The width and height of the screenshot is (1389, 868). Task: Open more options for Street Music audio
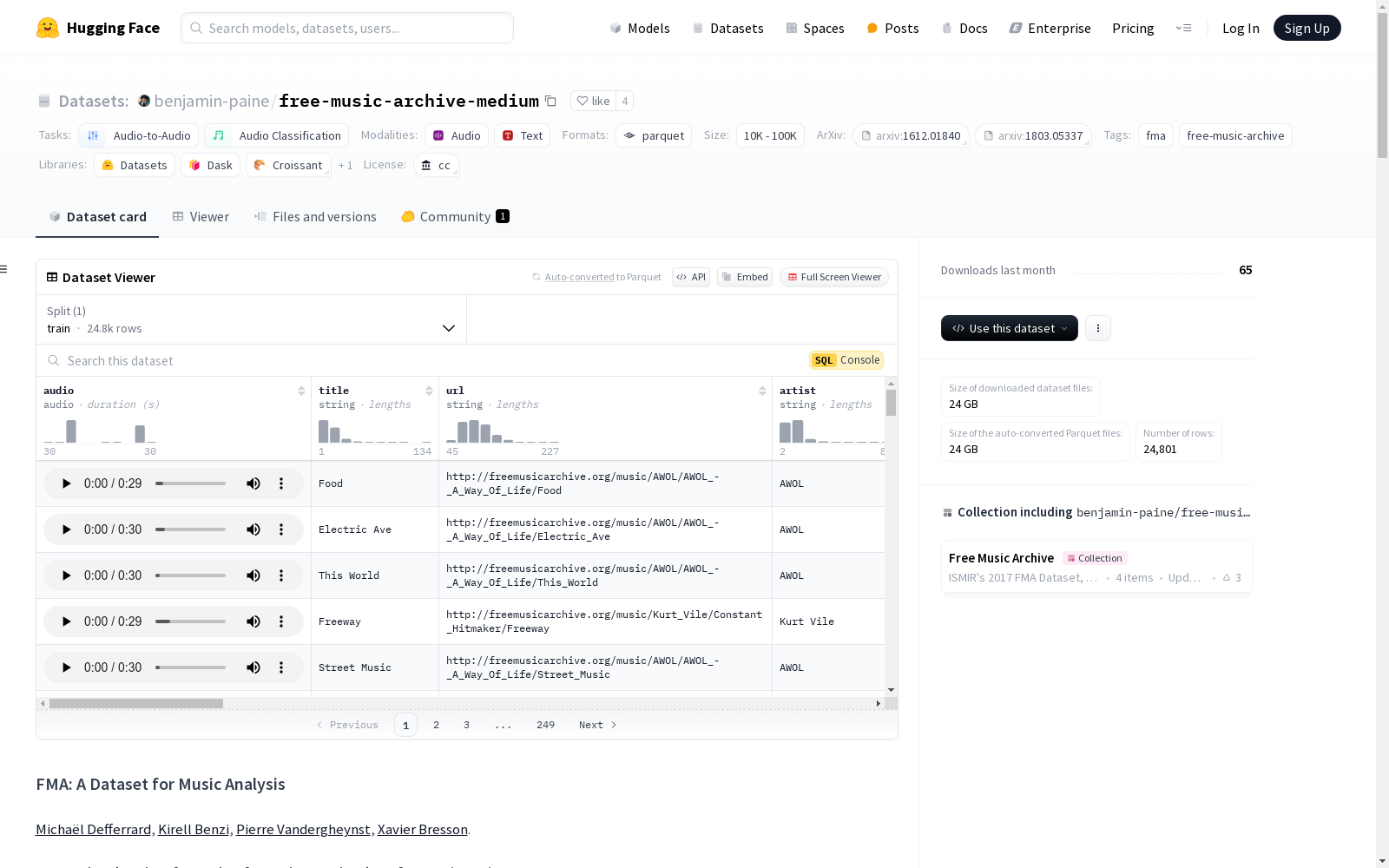click(281, 667)
